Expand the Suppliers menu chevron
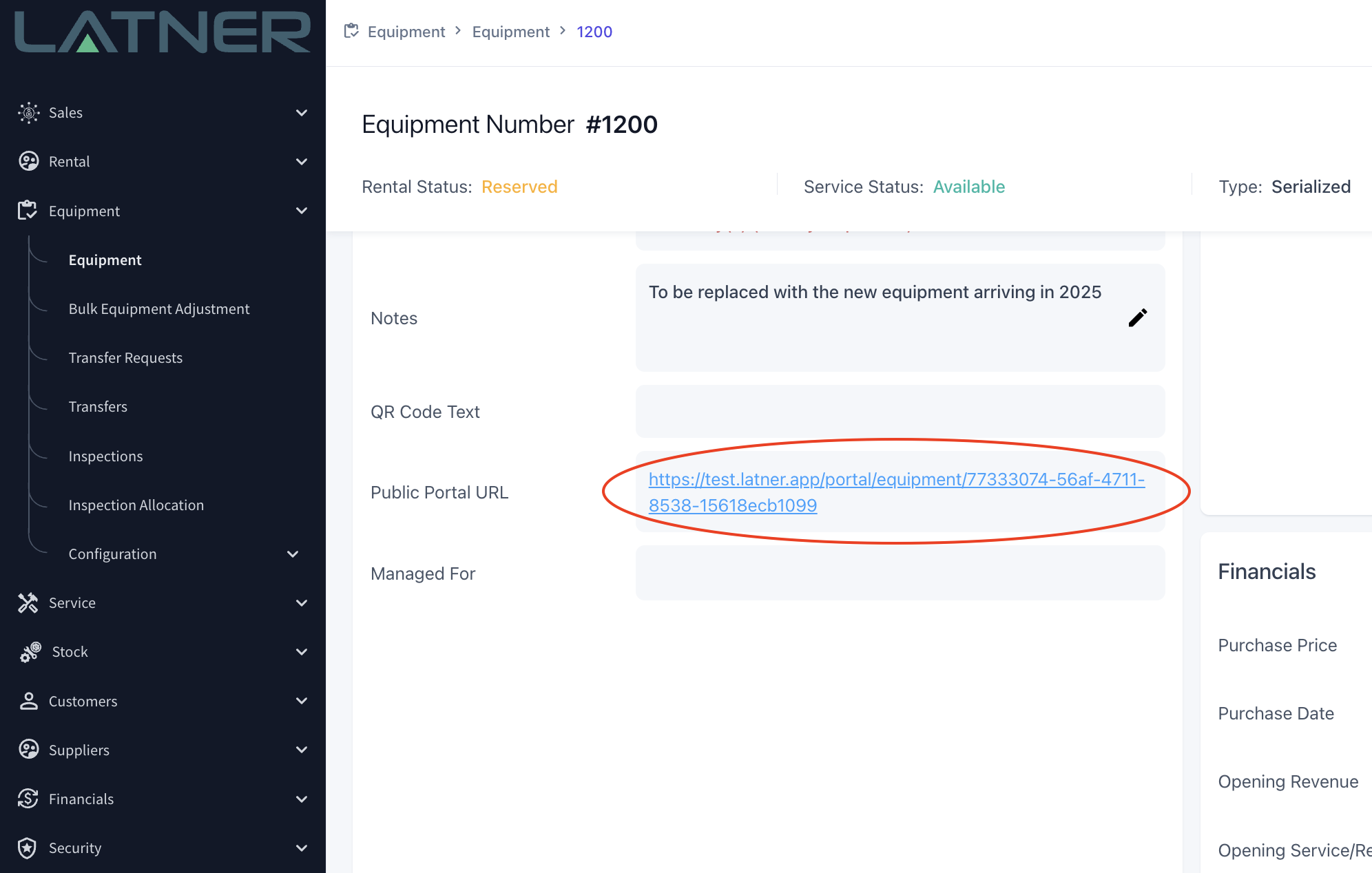This screenshot has width=1372, height=873. click(x=301, y=750)
